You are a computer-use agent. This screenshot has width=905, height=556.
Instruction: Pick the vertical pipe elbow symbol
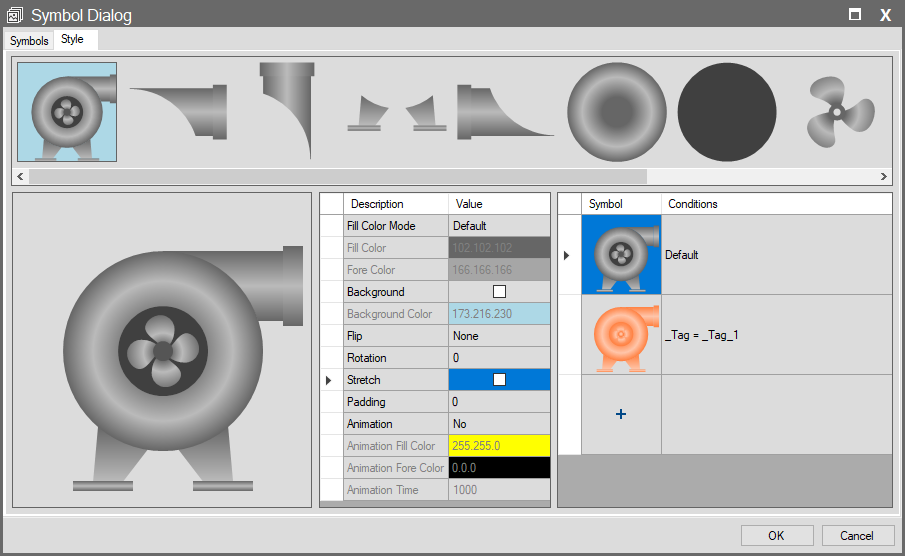[285, 109]
